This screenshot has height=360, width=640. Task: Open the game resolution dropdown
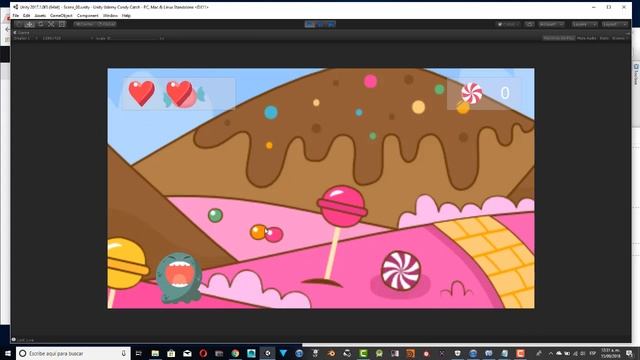point(67,38)
